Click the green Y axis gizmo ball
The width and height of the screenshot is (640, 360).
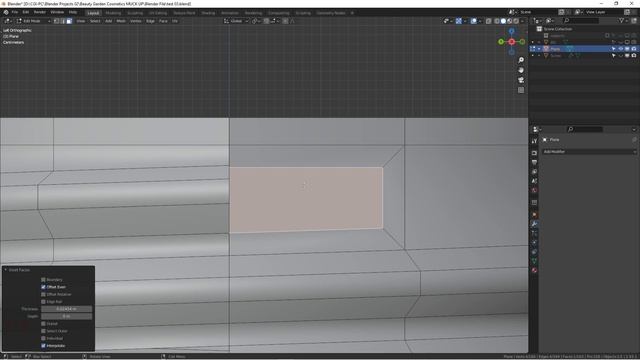pyautogui.click(x=501, y=42)
